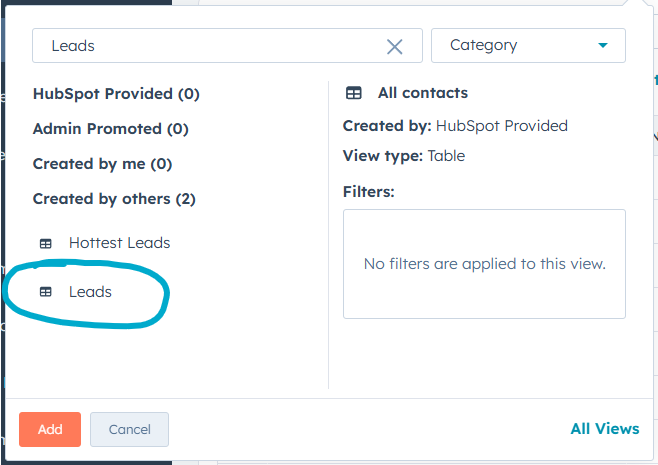
Task: Click the 'View type: Table' text
Action: (x=404, y=156)
